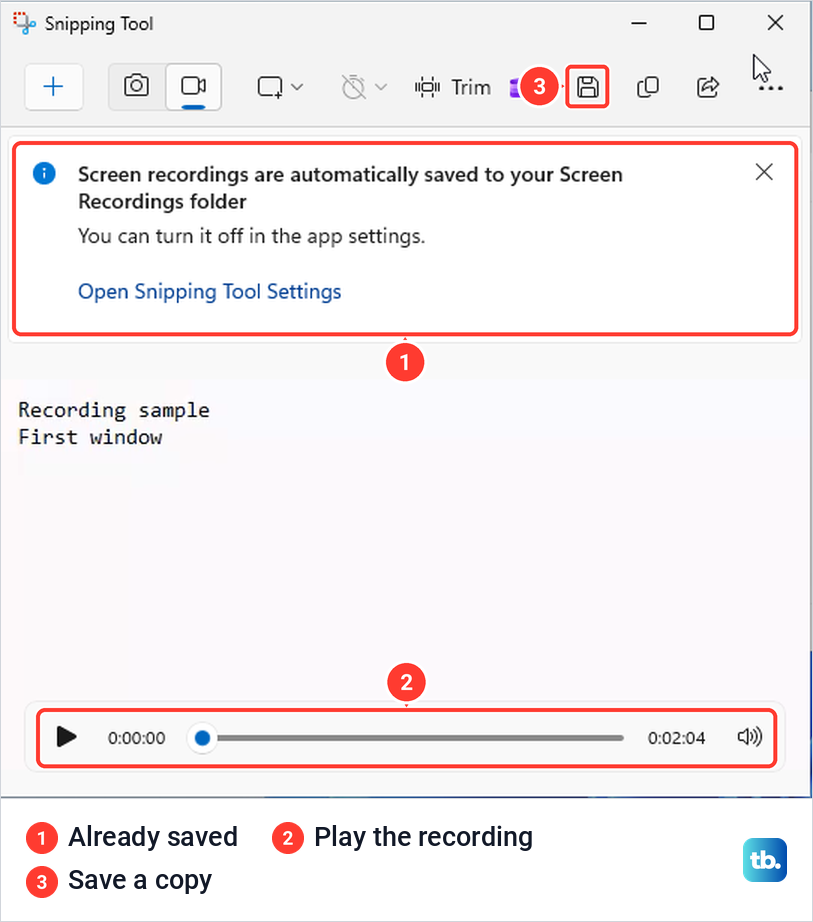
Task: Click the 0:00:00 elapsed time label
Action: tap(136, 738)
